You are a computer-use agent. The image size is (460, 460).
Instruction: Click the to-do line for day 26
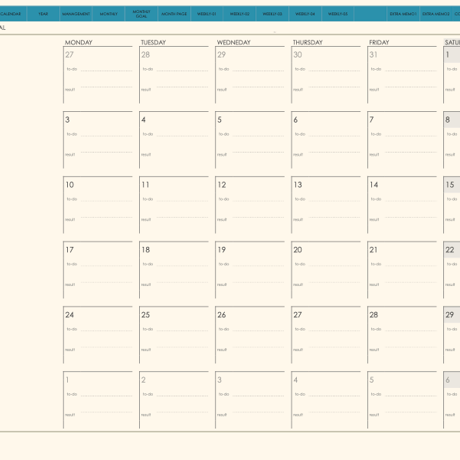258,331
